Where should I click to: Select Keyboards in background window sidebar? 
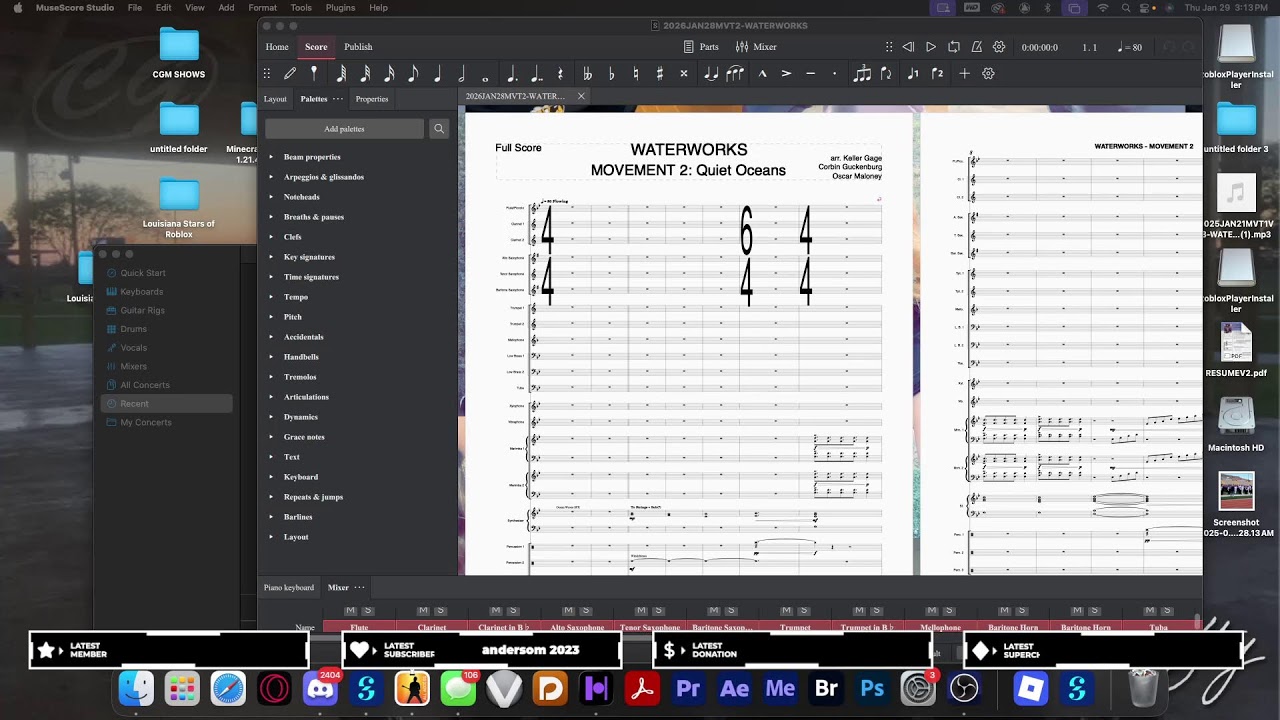click(x=142, y=292)
